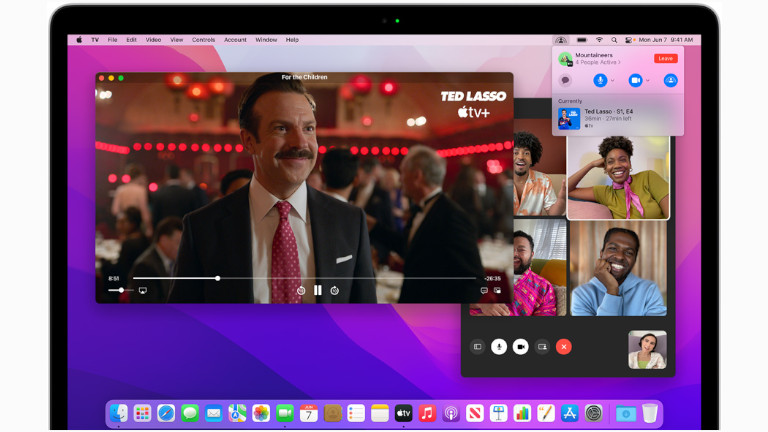768x432 pixels.
Task: Leave the Mountaineers SharePlay session
Action: coord(666,58)
